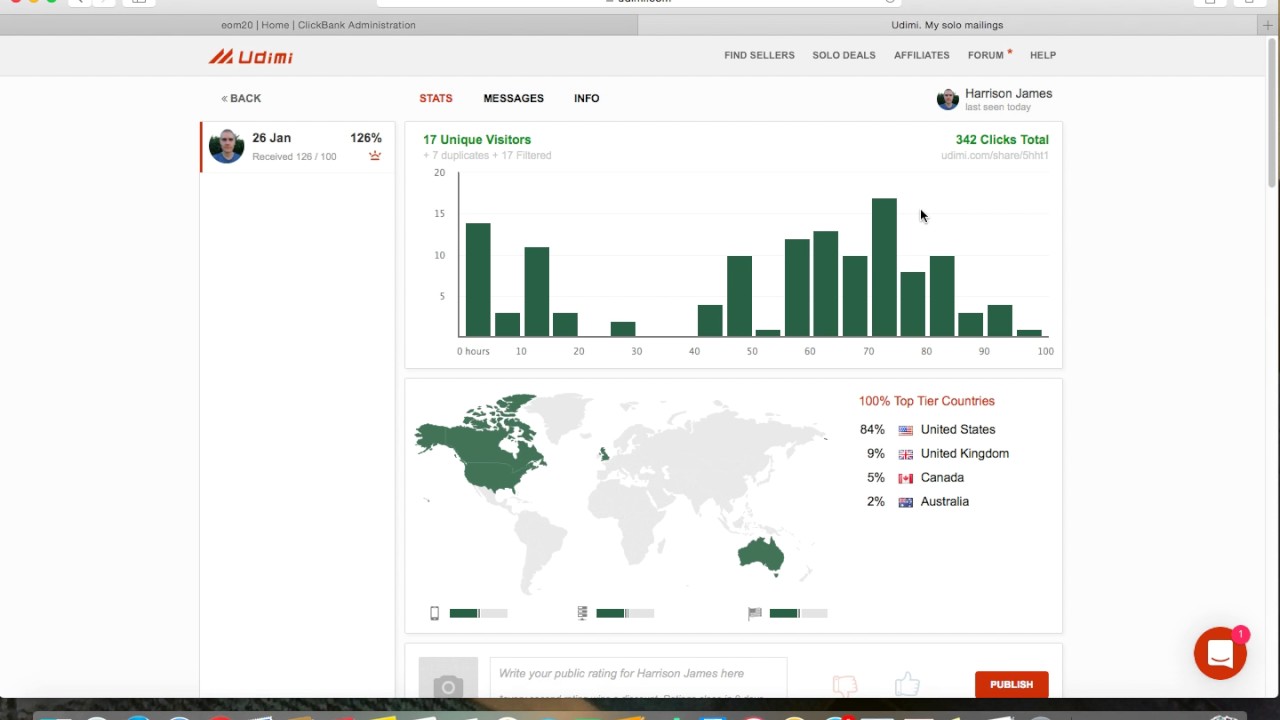1280x720 pixels.
Task: Click the United Kingdom flag icon
Action: [905, 454]
